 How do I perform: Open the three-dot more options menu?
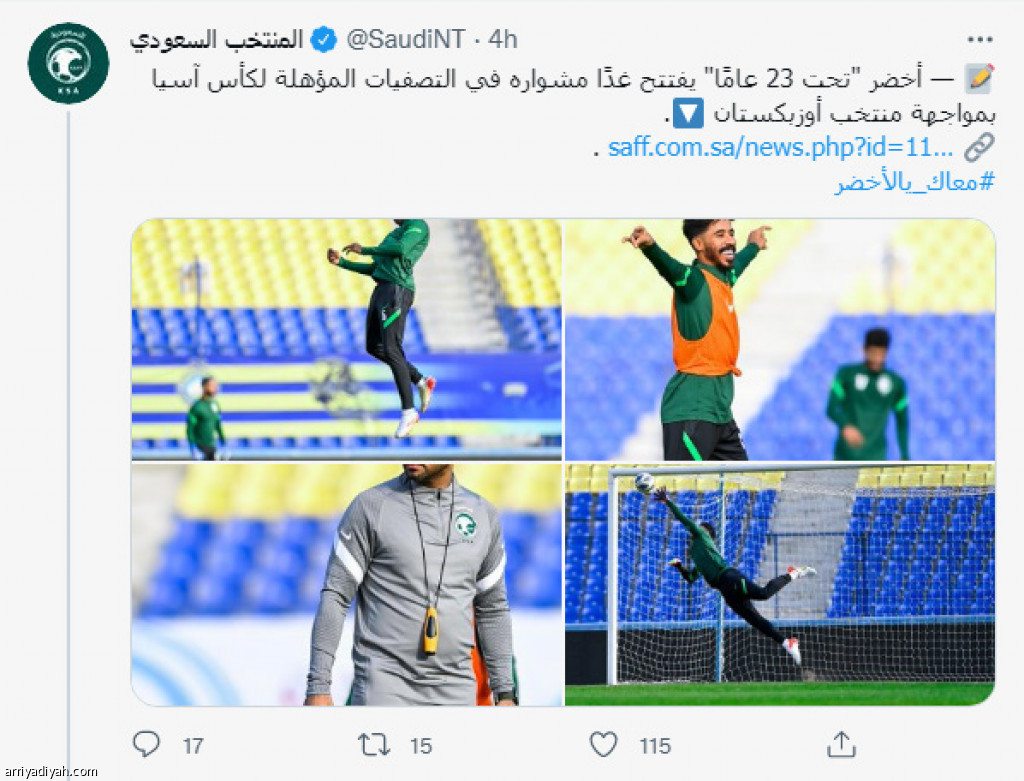(x=980, y=40)
